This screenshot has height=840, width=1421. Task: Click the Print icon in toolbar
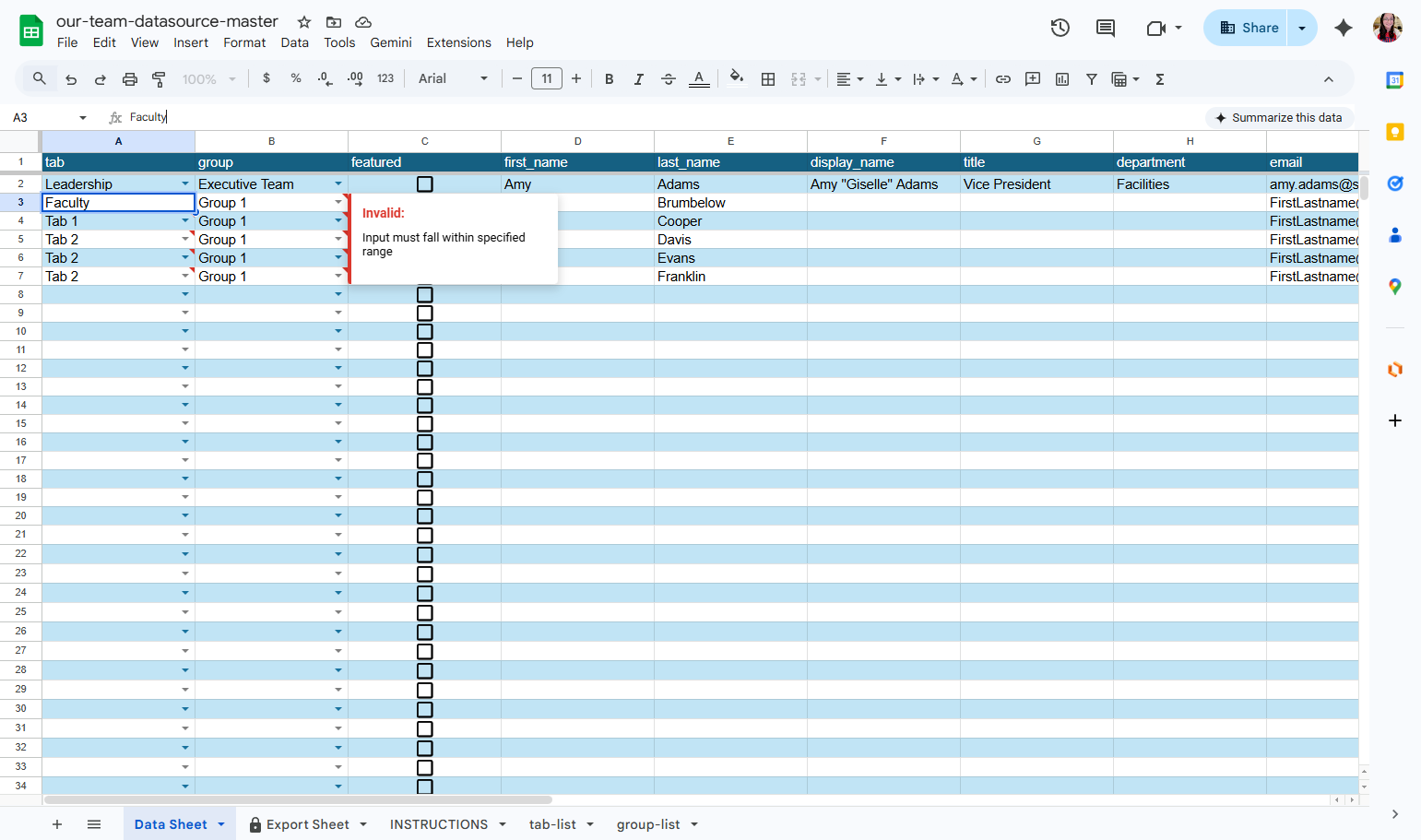click(x=130, y=79)
